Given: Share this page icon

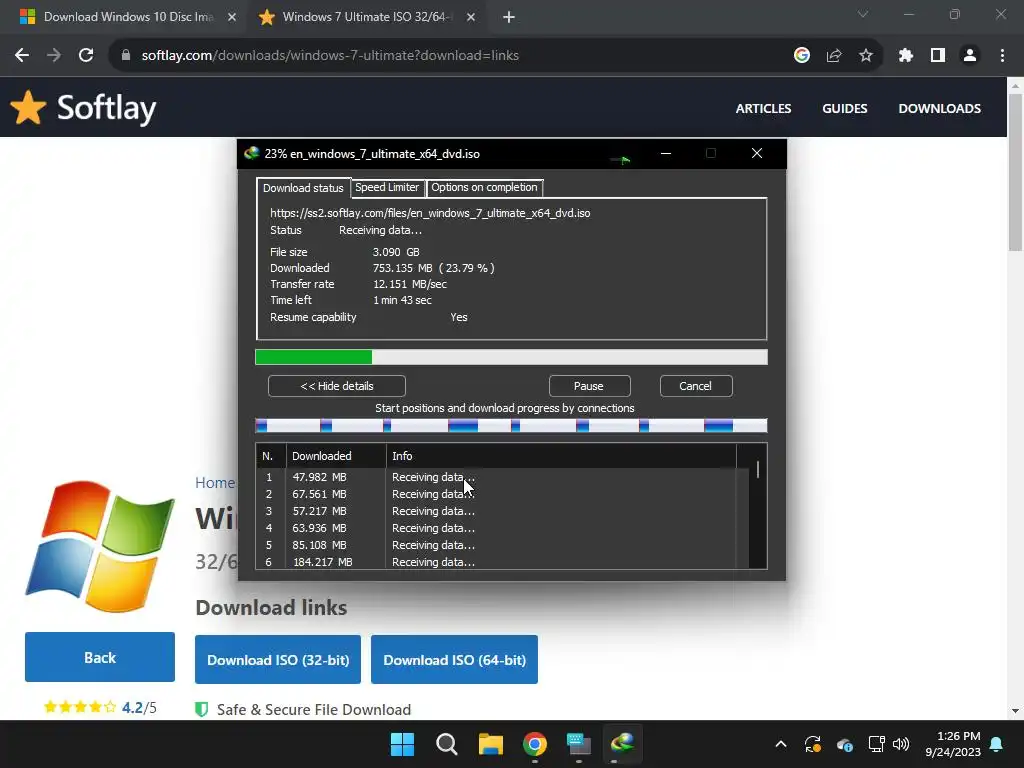Looking at the screenshot, I should click(x=834, y=56).
